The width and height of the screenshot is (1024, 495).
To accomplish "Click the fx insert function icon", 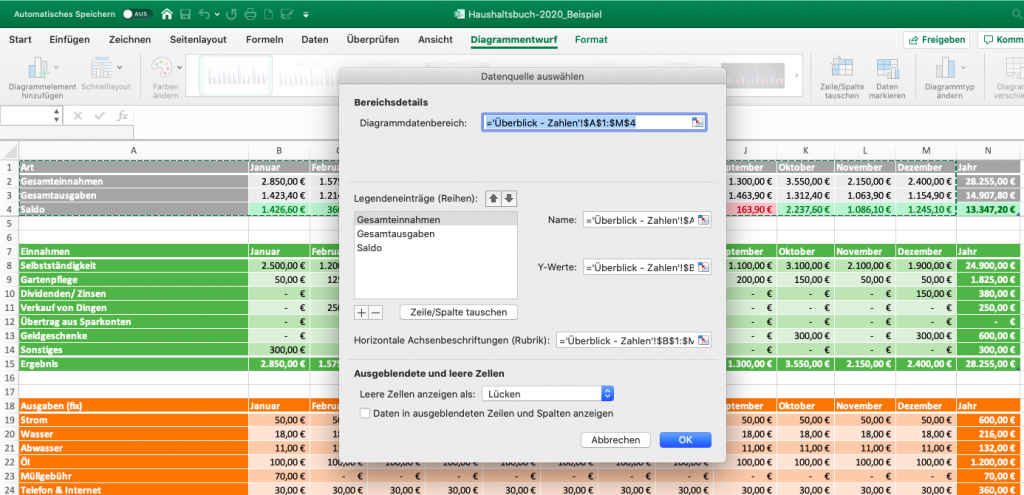I will coord(122,116).
